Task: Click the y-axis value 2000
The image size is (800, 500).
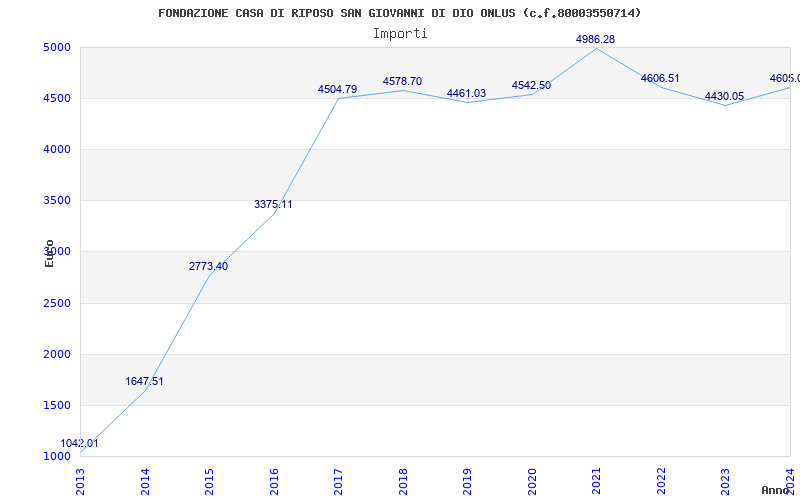Action: pyautogui.click(x=57, y=355)
